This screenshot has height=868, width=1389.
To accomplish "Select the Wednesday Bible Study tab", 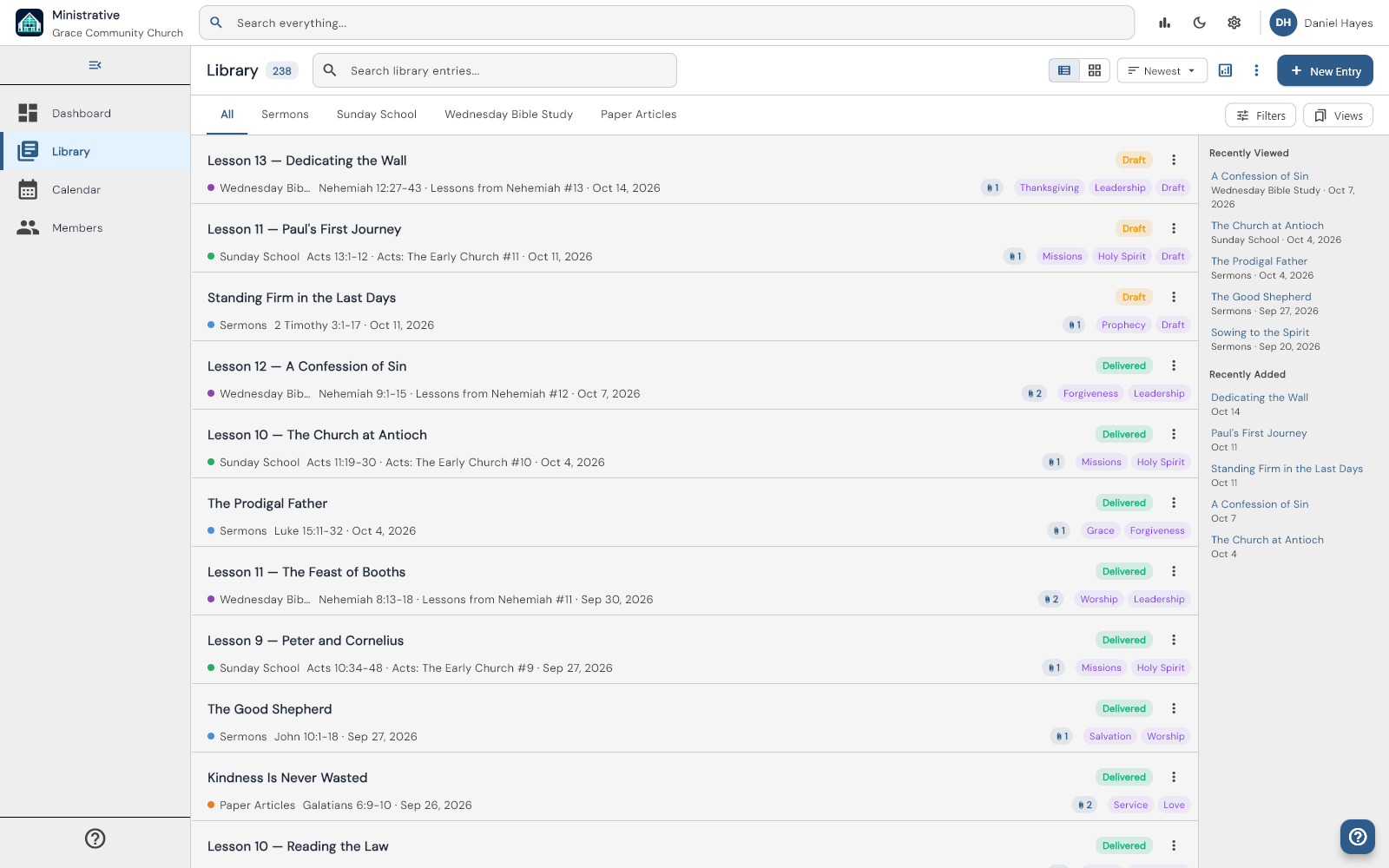I will point(509,115).
